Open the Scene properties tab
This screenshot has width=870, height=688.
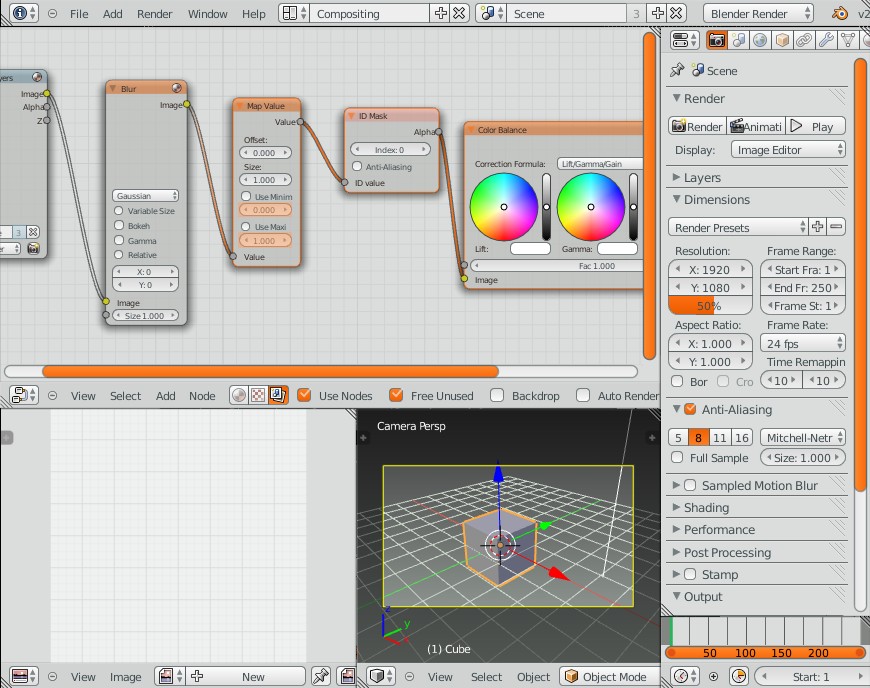740,40
